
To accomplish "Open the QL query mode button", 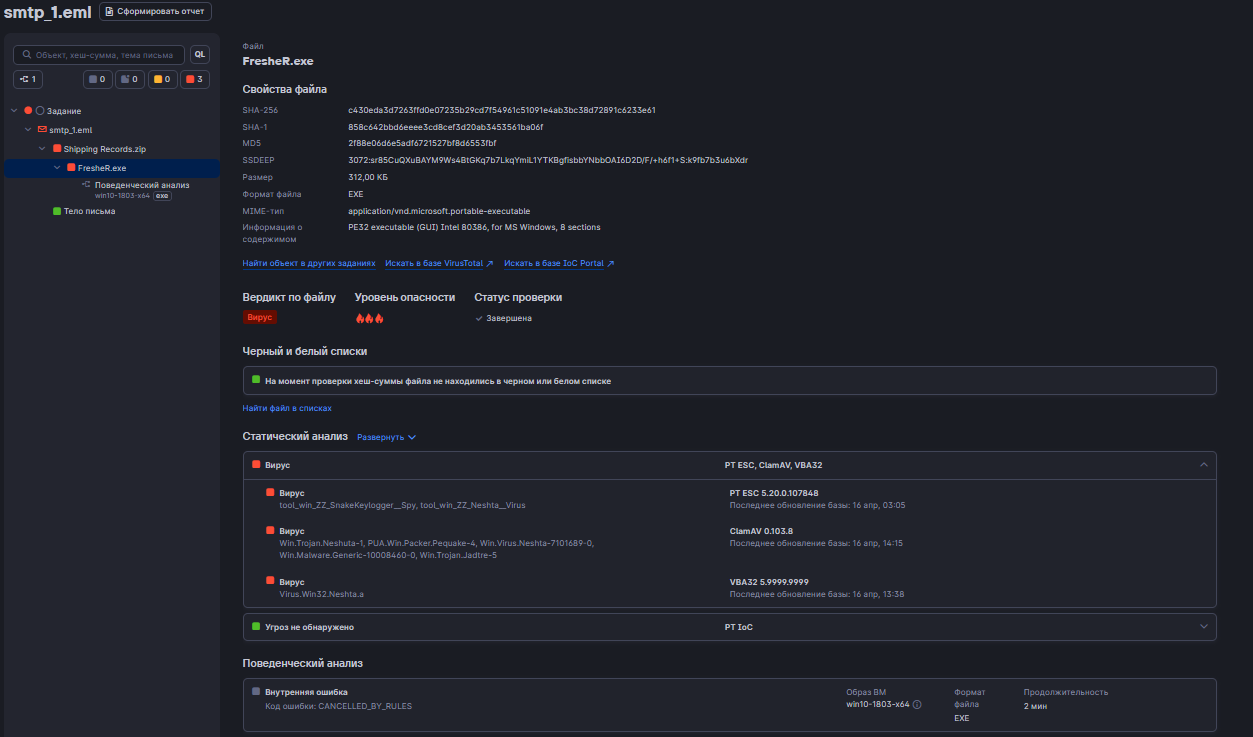I will pyautogui.click(x=200, y=55).
